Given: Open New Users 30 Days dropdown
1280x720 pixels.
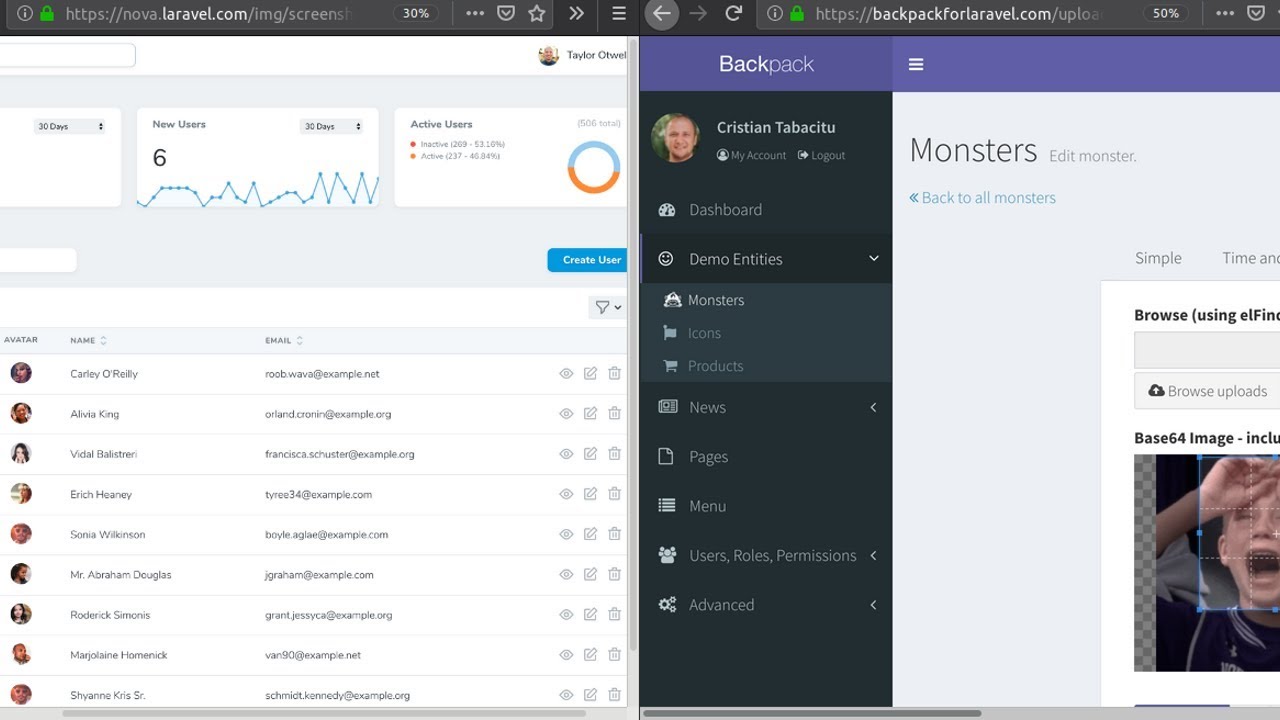Looking at the screenshot, I should click(331, 126).
